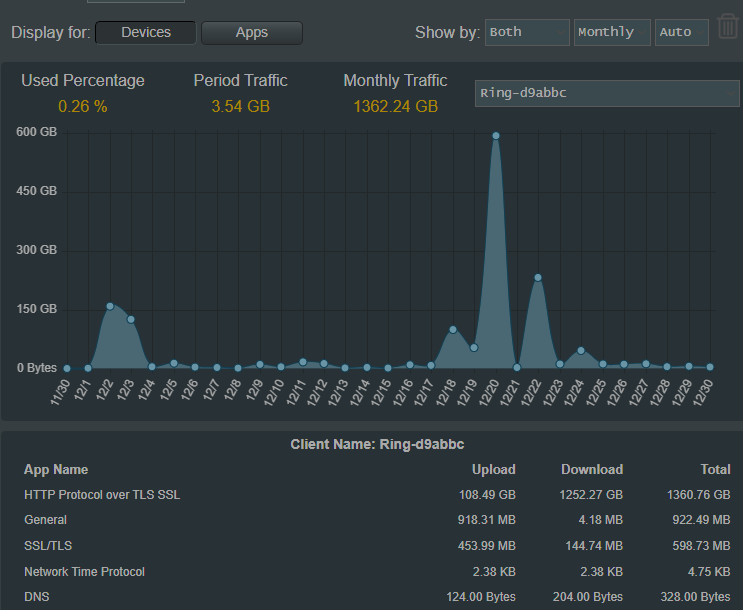Click the Upload column header
Viewport: 743px width, 610px height.
[x=493, y=469]
